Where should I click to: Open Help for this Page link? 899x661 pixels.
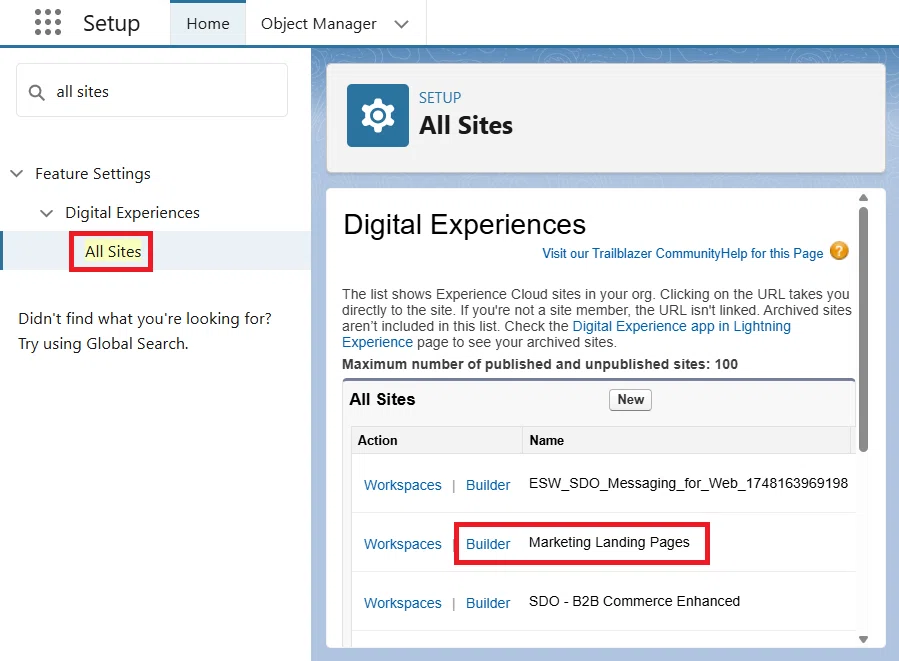772,253
